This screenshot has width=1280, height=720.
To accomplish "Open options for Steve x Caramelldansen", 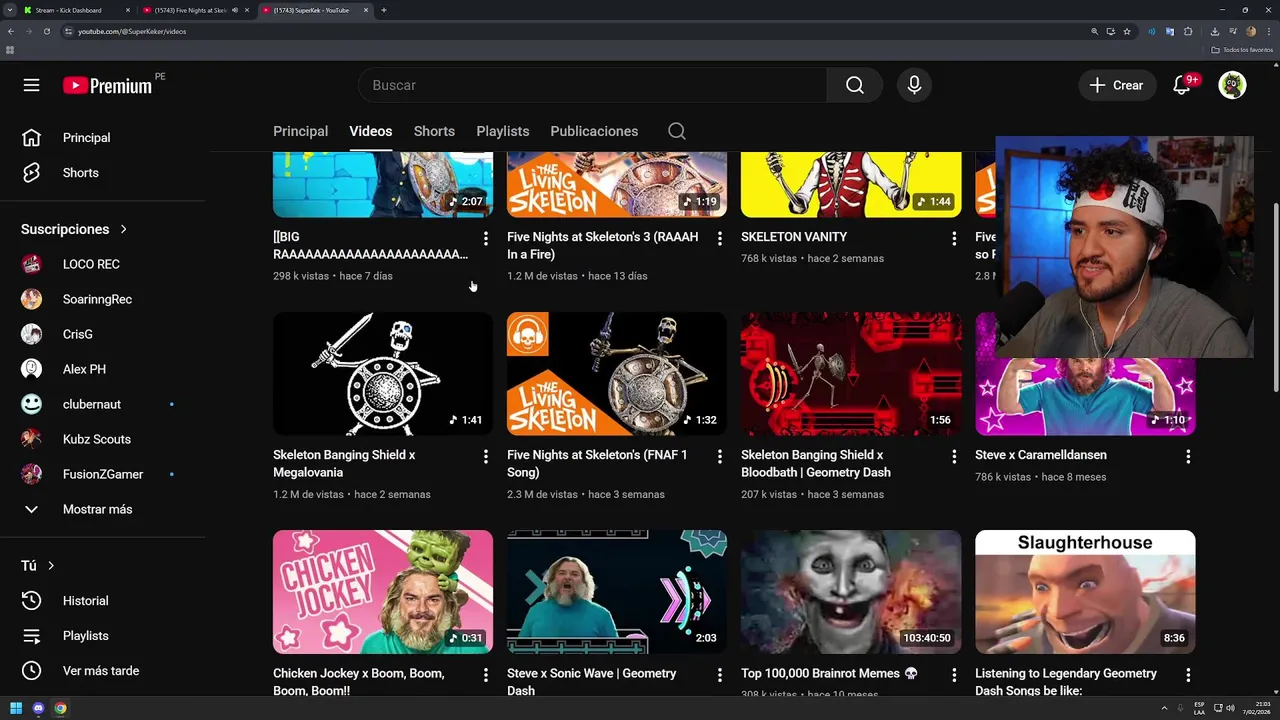I will point(1188,456).
